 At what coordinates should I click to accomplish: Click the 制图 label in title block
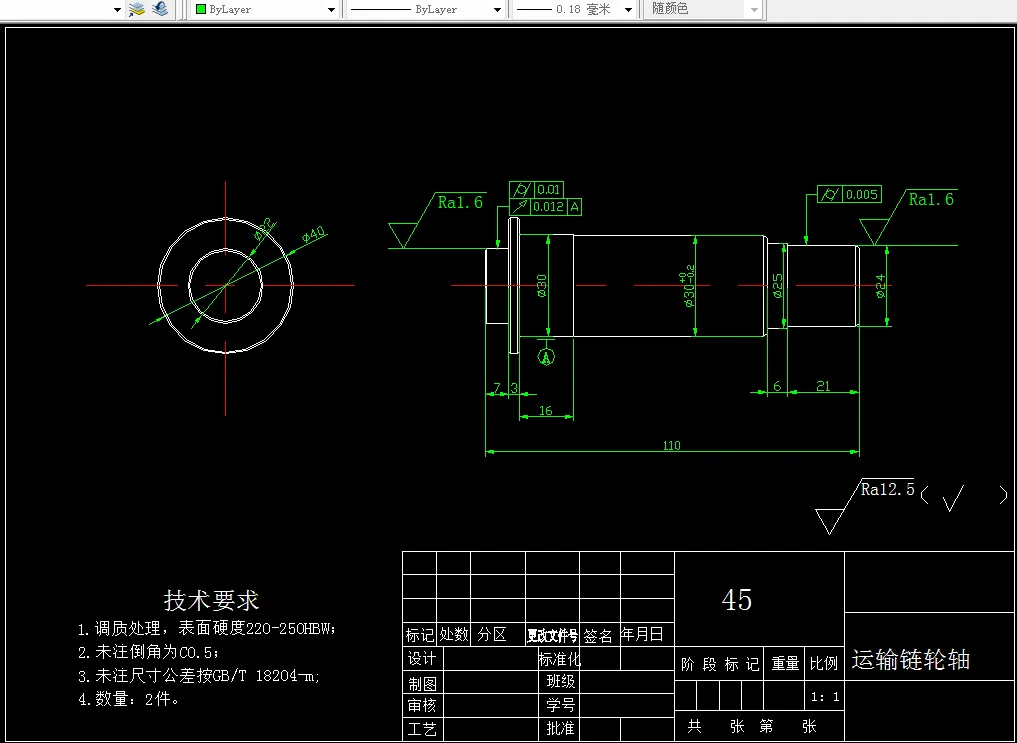pos(422,684)
